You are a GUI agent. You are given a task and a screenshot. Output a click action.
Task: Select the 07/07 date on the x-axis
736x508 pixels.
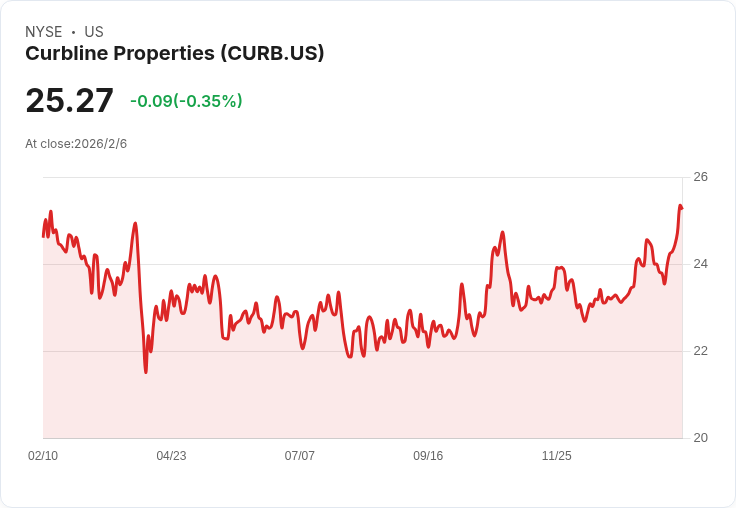point(299,456)
